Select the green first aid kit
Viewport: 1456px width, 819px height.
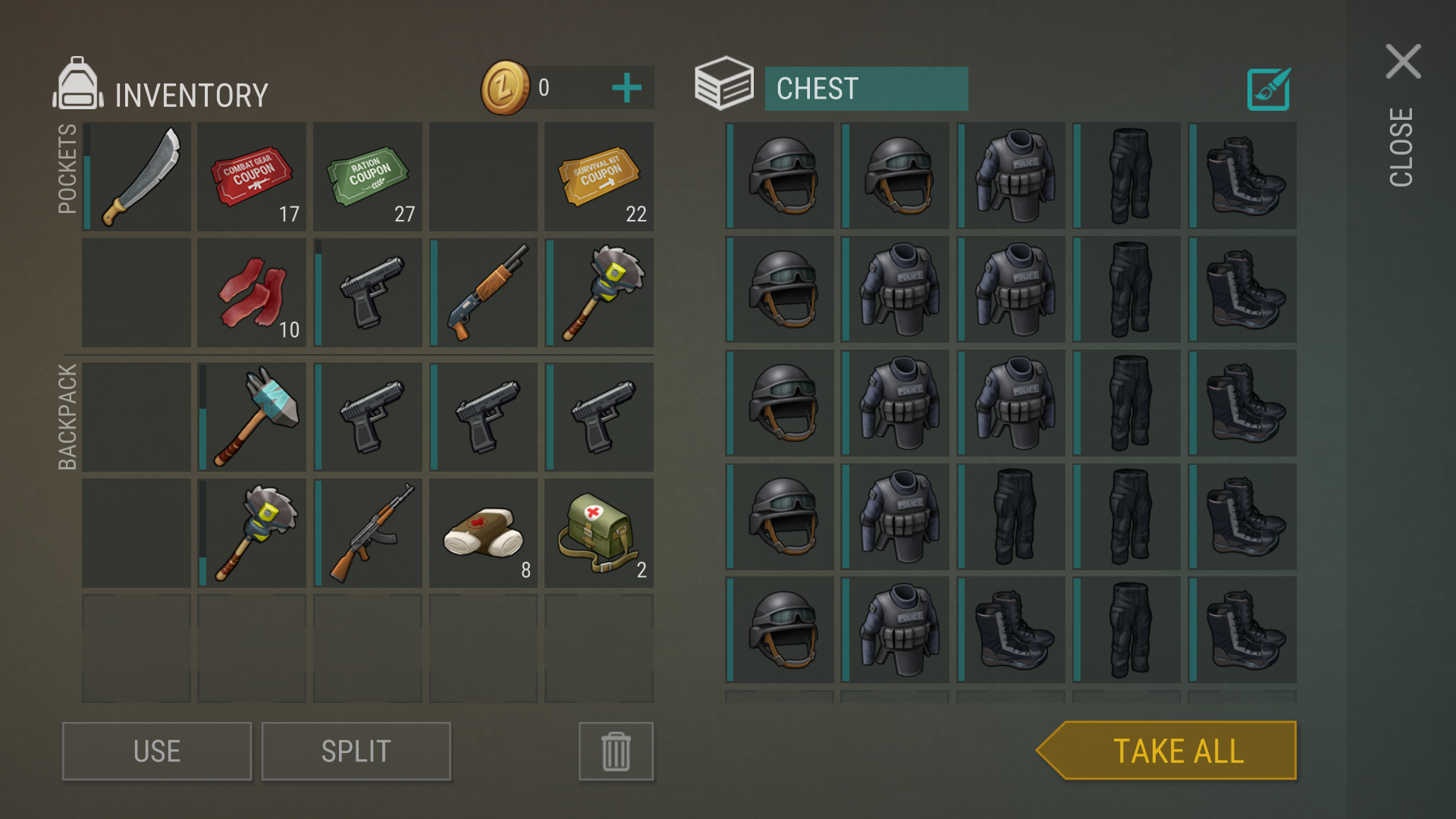[x=599, y=532]
